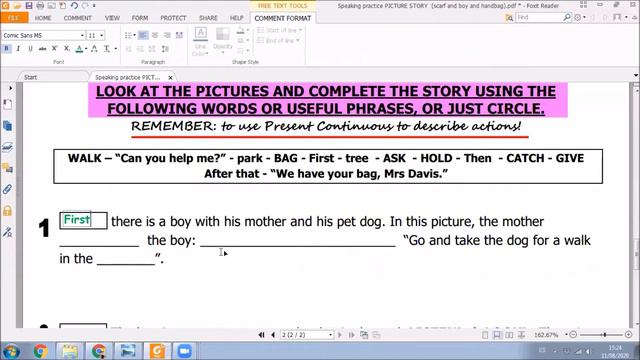
Task: Switch to the COMMENT ribbon tab
Action: pyautogui.click(x=78, y=18)
